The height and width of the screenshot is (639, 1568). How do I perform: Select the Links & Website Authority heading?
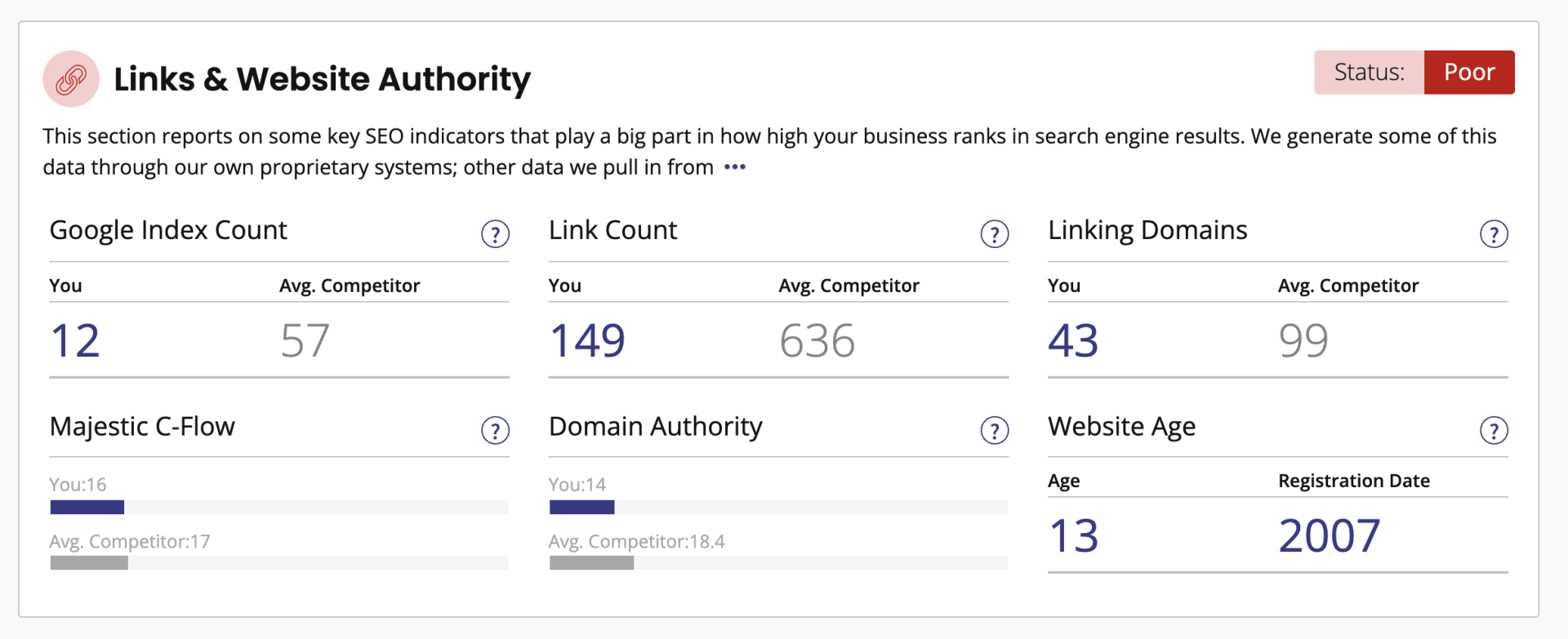(322, 79)
